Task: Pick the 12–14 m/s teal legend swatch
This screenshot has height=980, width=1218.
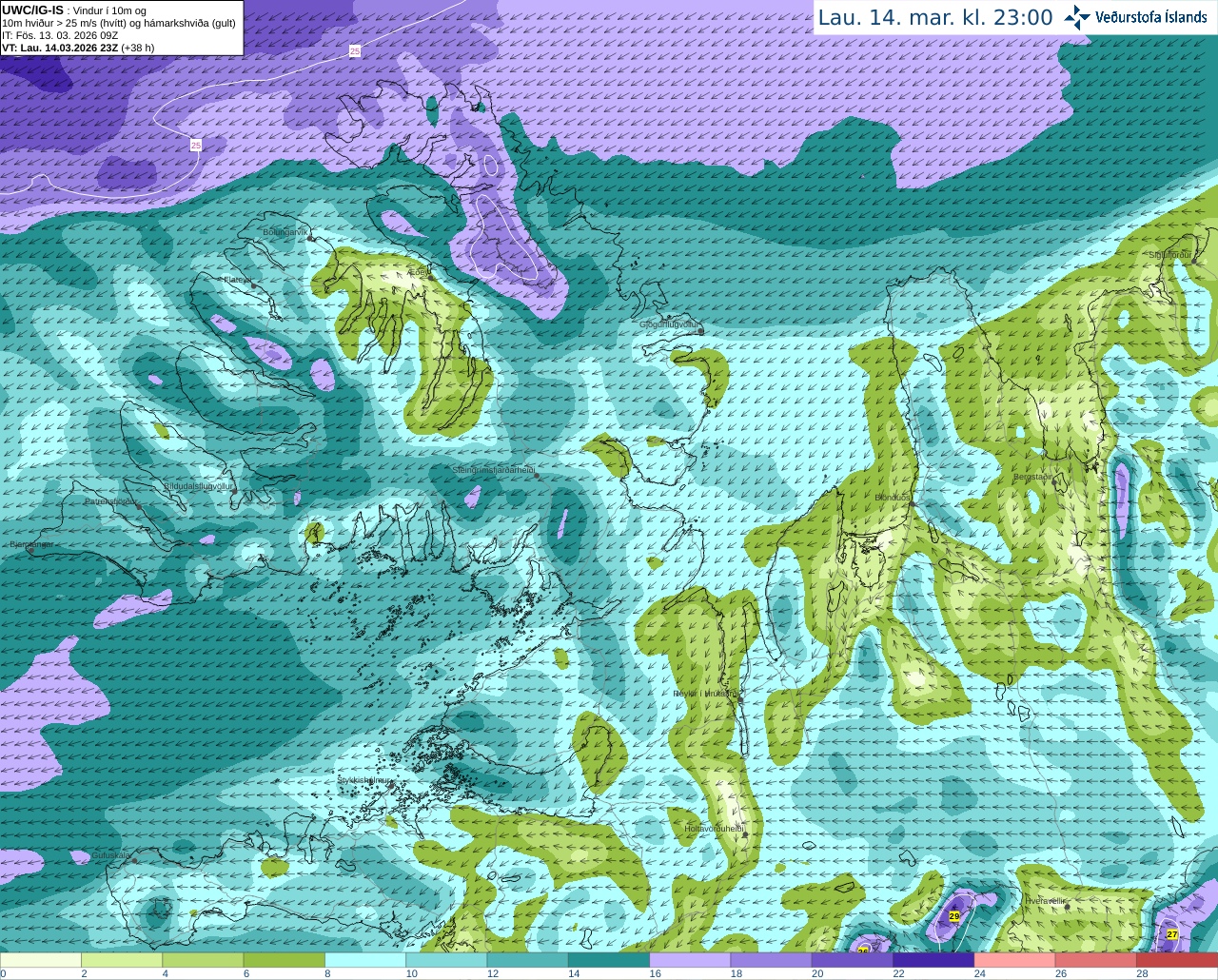Action: [528, 960]
